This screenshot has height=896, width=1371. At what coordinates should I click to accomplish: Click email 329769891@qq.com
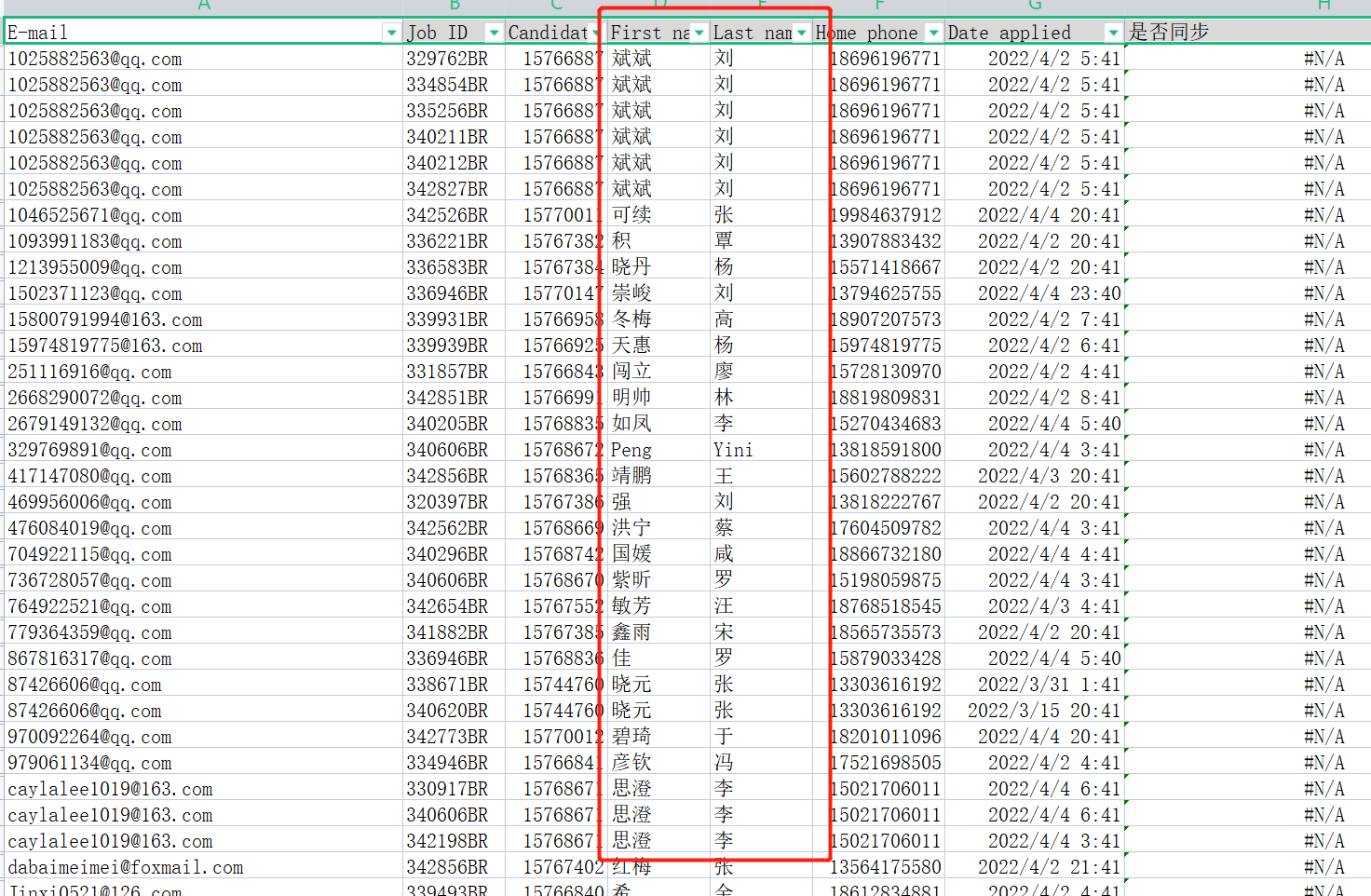point(89,450)
